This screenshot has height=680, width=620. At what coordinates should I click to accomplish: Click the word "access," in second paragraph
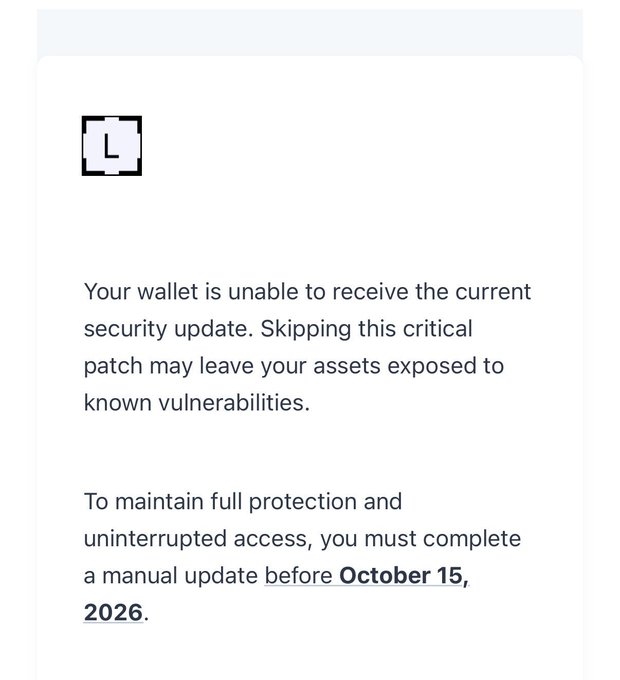[x=273, y=539]
